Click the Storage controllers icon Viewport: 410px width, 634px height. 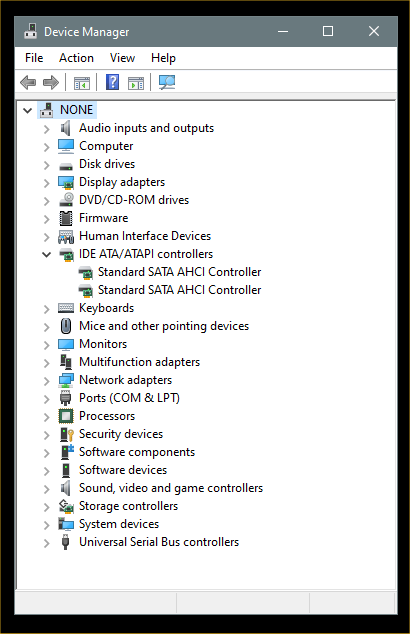pyautogui.click(x=66, y=506)
